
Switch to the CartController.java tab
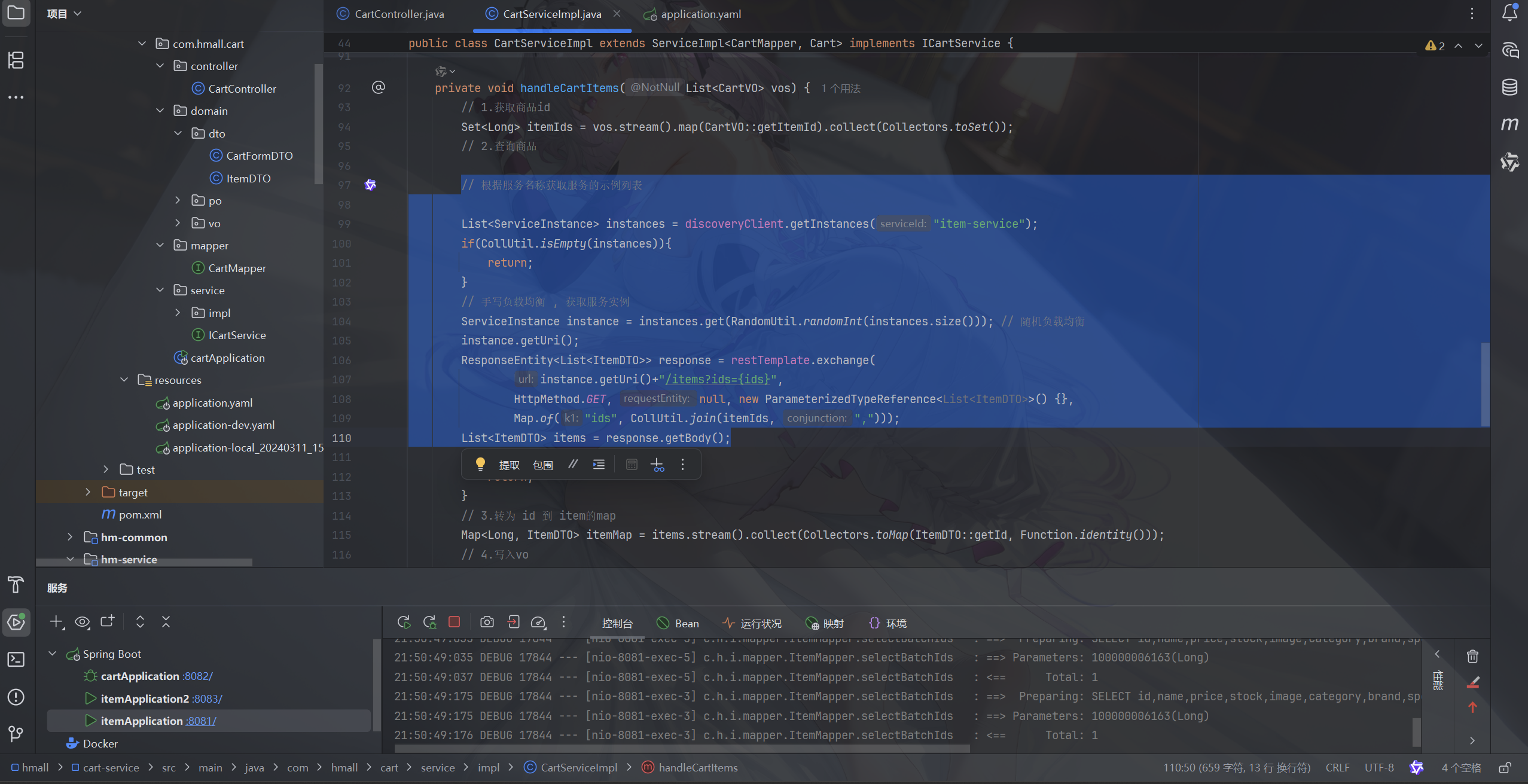coord(398,13)
